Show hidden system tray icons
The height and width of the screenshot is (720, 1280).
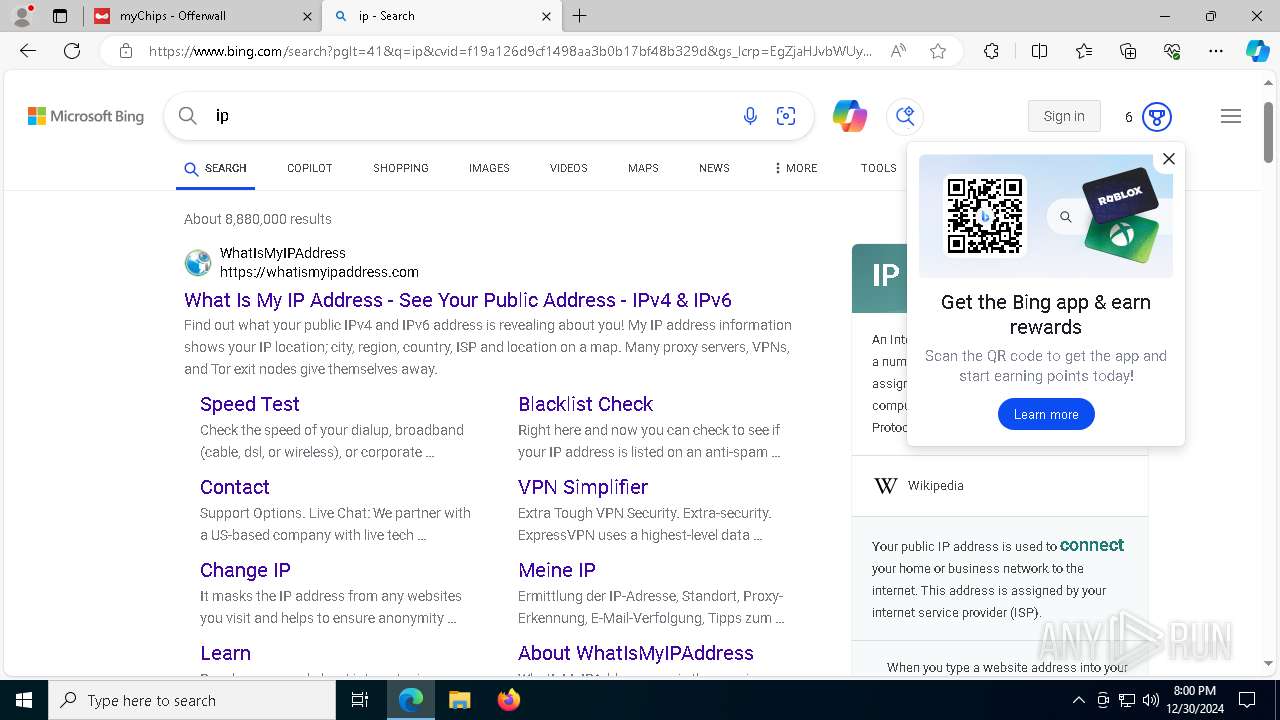click(1078, 700)
